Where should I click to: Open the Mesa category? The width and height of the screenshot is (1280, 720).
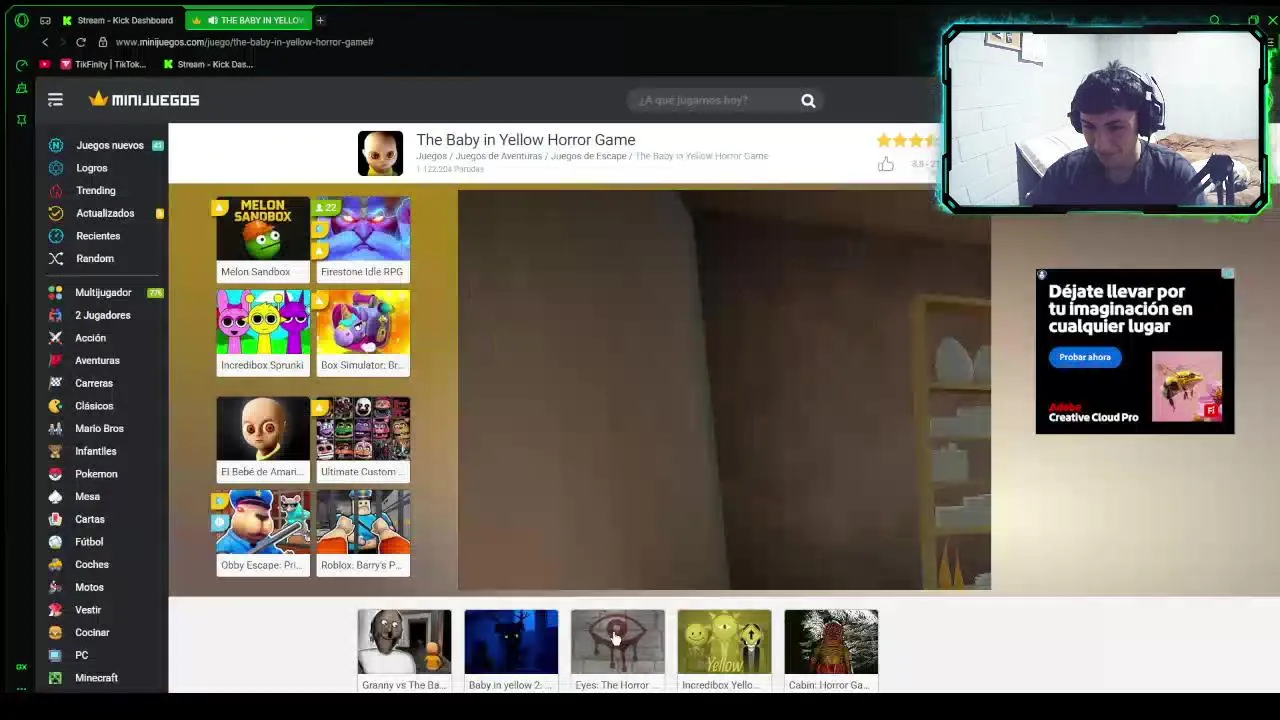pos(87,496)
